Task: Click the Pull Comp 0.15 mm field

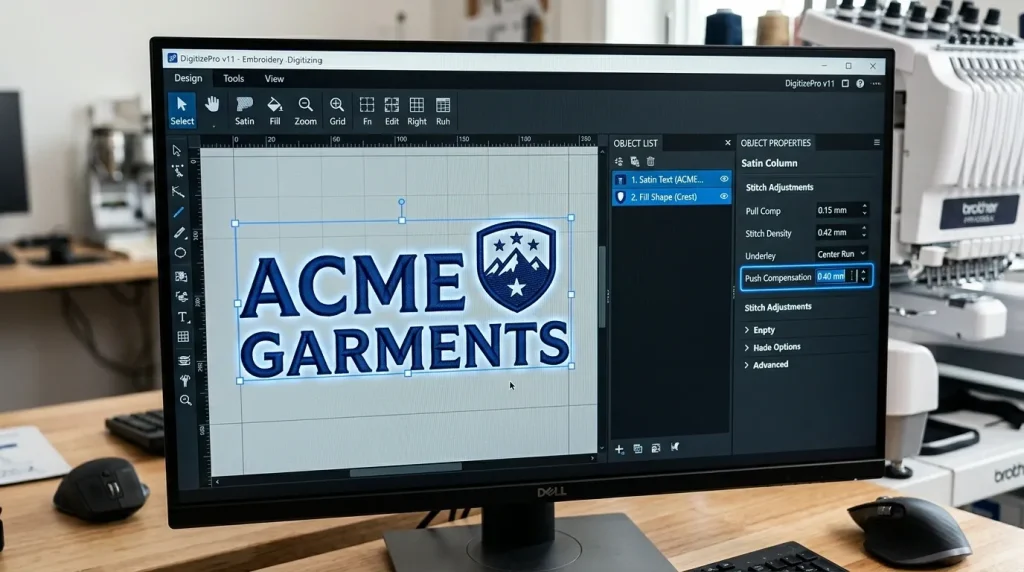Action: click(837, 210)
